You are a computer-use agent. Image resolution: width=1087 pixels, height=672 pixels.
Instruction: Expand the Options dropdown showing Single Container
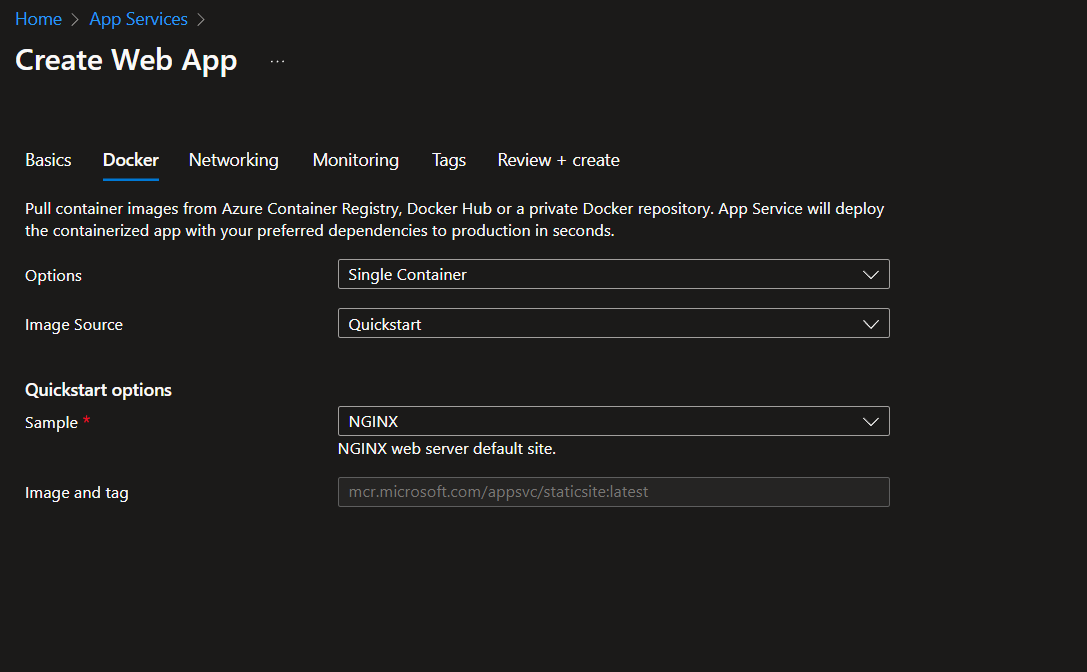click(614, 274)
